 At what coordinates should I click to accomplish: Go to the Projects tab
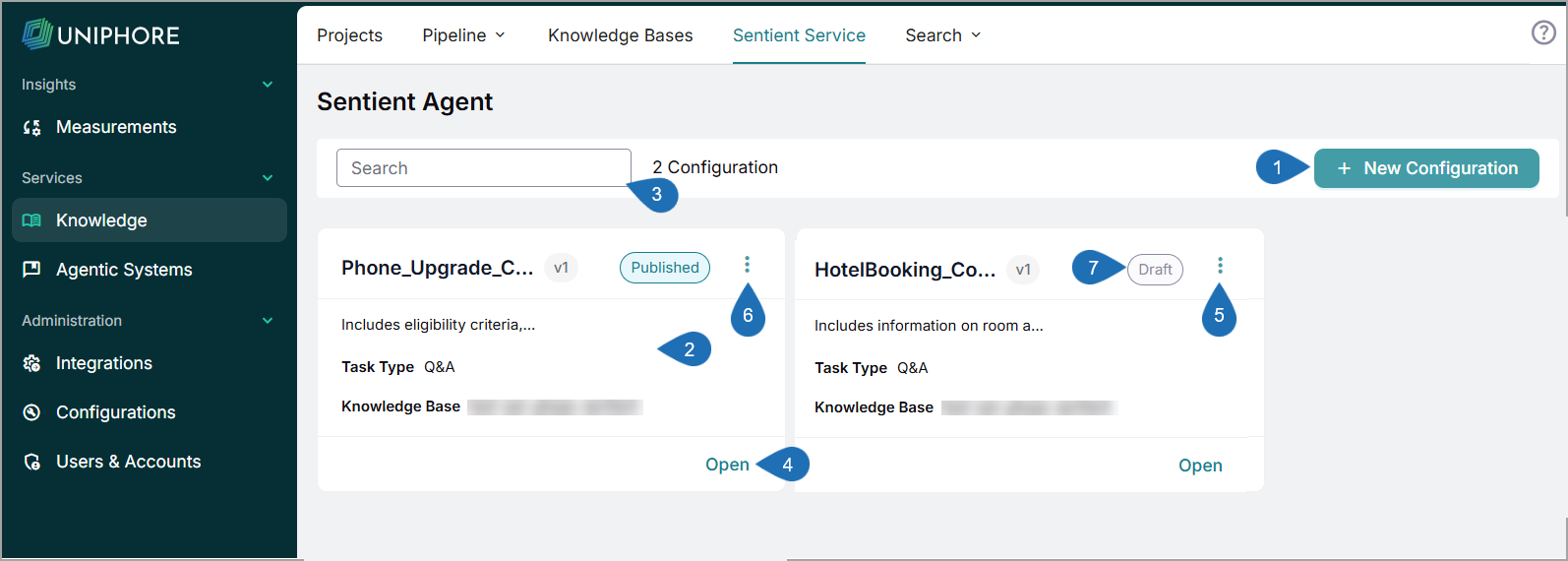(x=349, y=35)
